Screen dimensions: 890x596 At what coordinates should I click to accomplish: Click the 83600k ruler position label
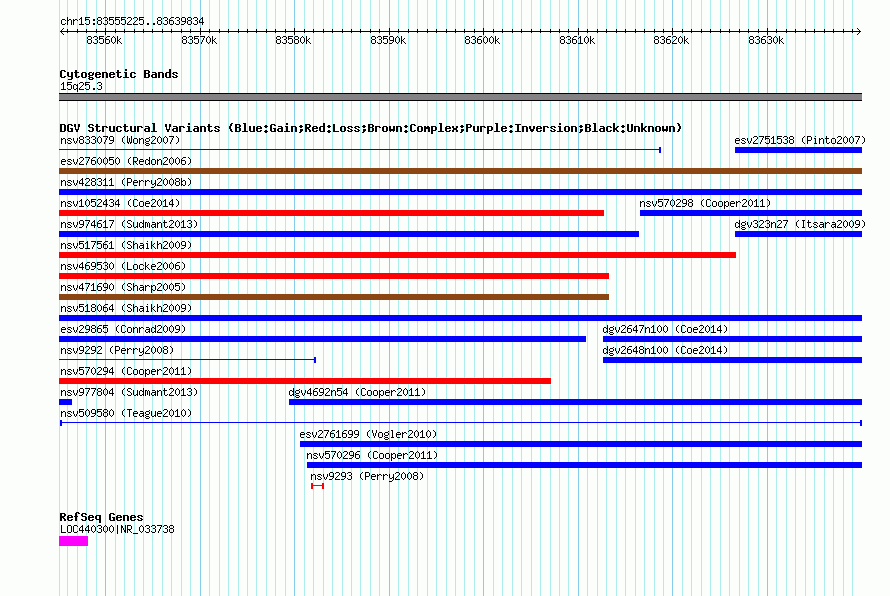click(482, 40)
